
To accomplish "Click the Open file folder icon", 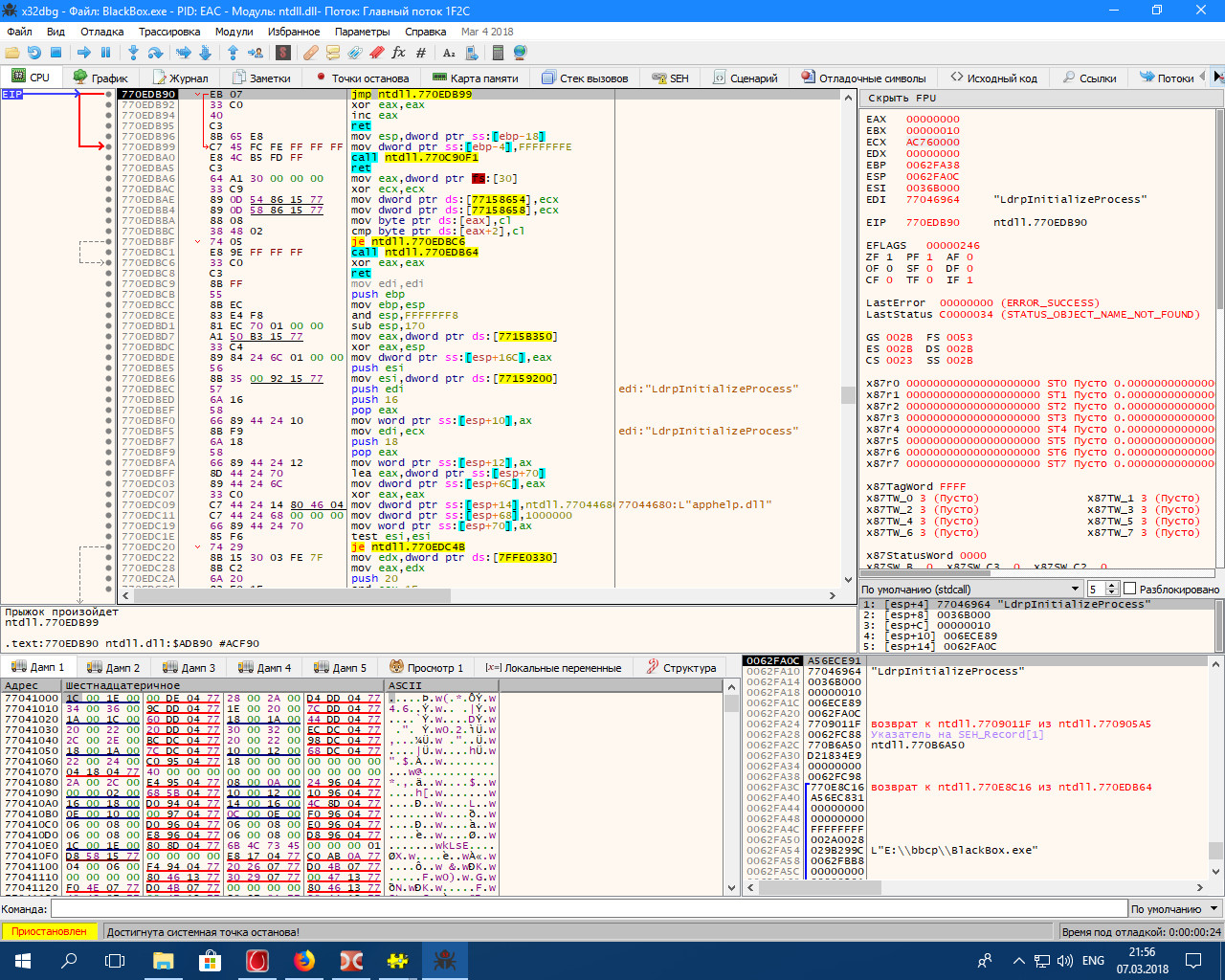I will tap(12, 53).
